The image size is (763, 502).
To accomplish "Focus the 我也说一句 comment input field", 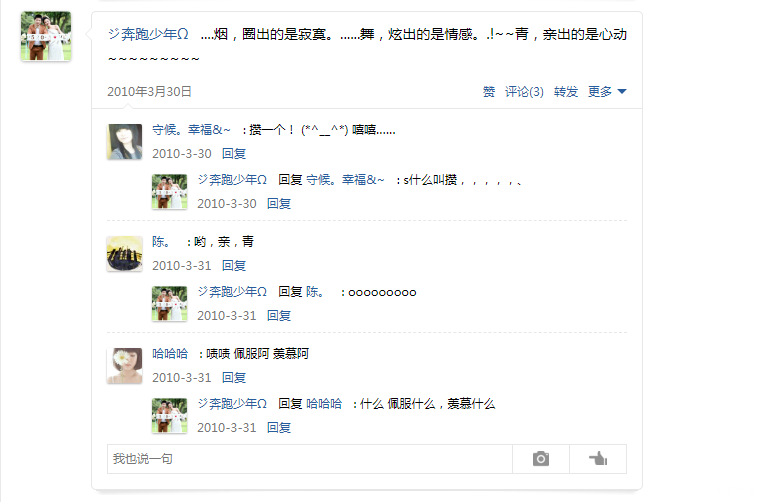I will click(x=309, y=459).
